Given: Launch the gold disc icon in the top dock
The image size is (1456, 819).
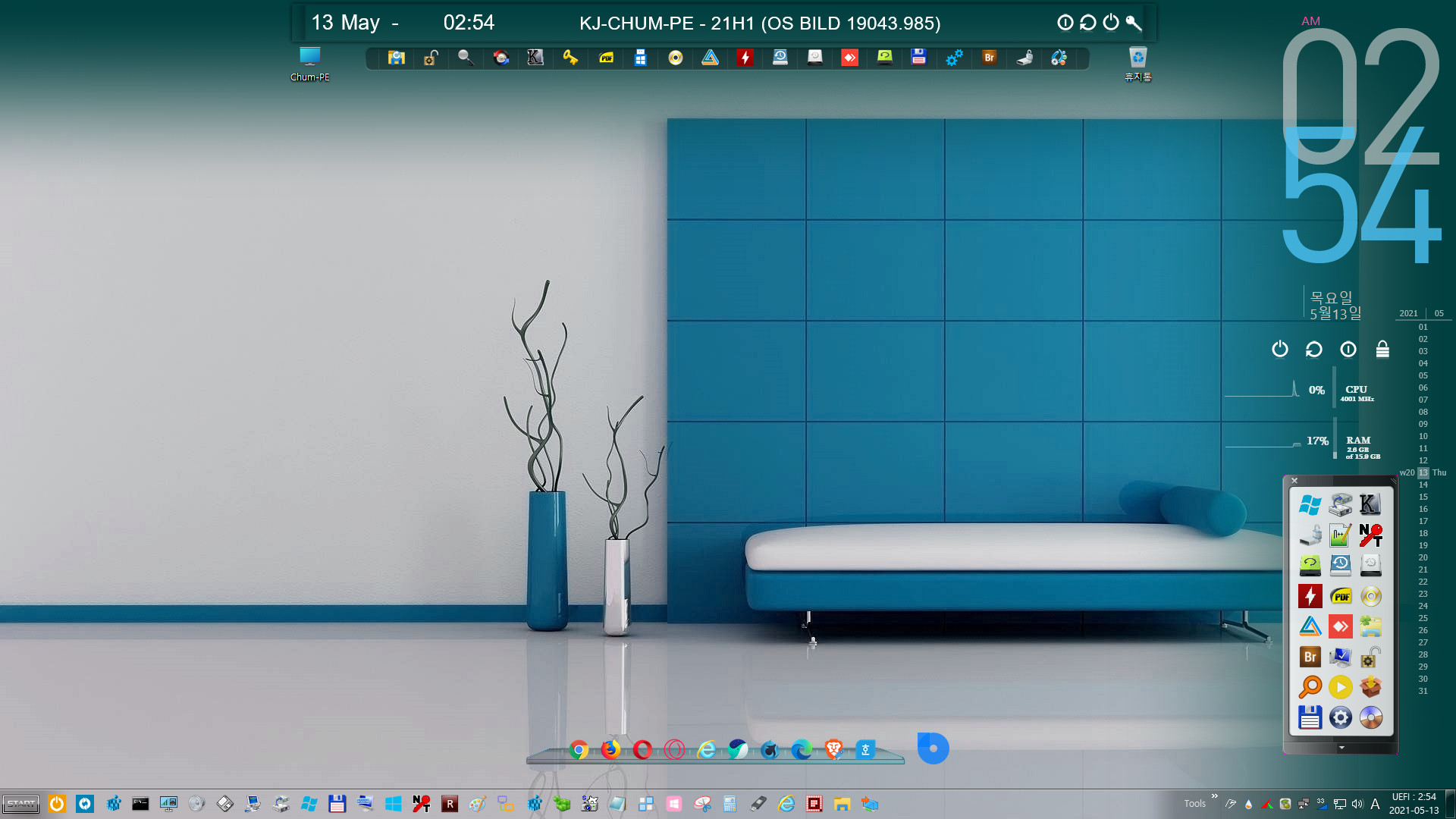Looking at the screenshot, I should [675, 58].
